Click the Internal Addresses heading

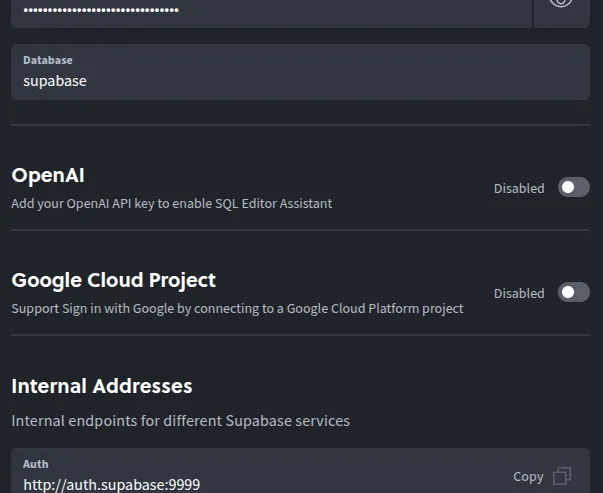(102, 385)
